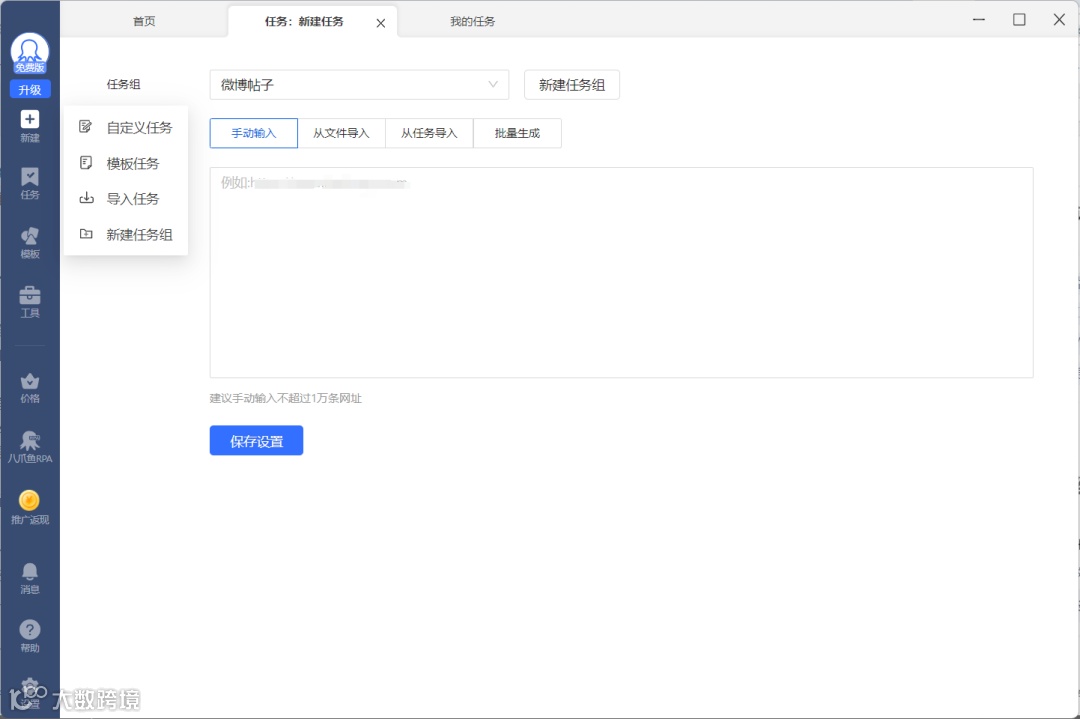1080x719 pixels.
Task: Select the 从文件导入 input mode
Action: click(x=342, y=133)
